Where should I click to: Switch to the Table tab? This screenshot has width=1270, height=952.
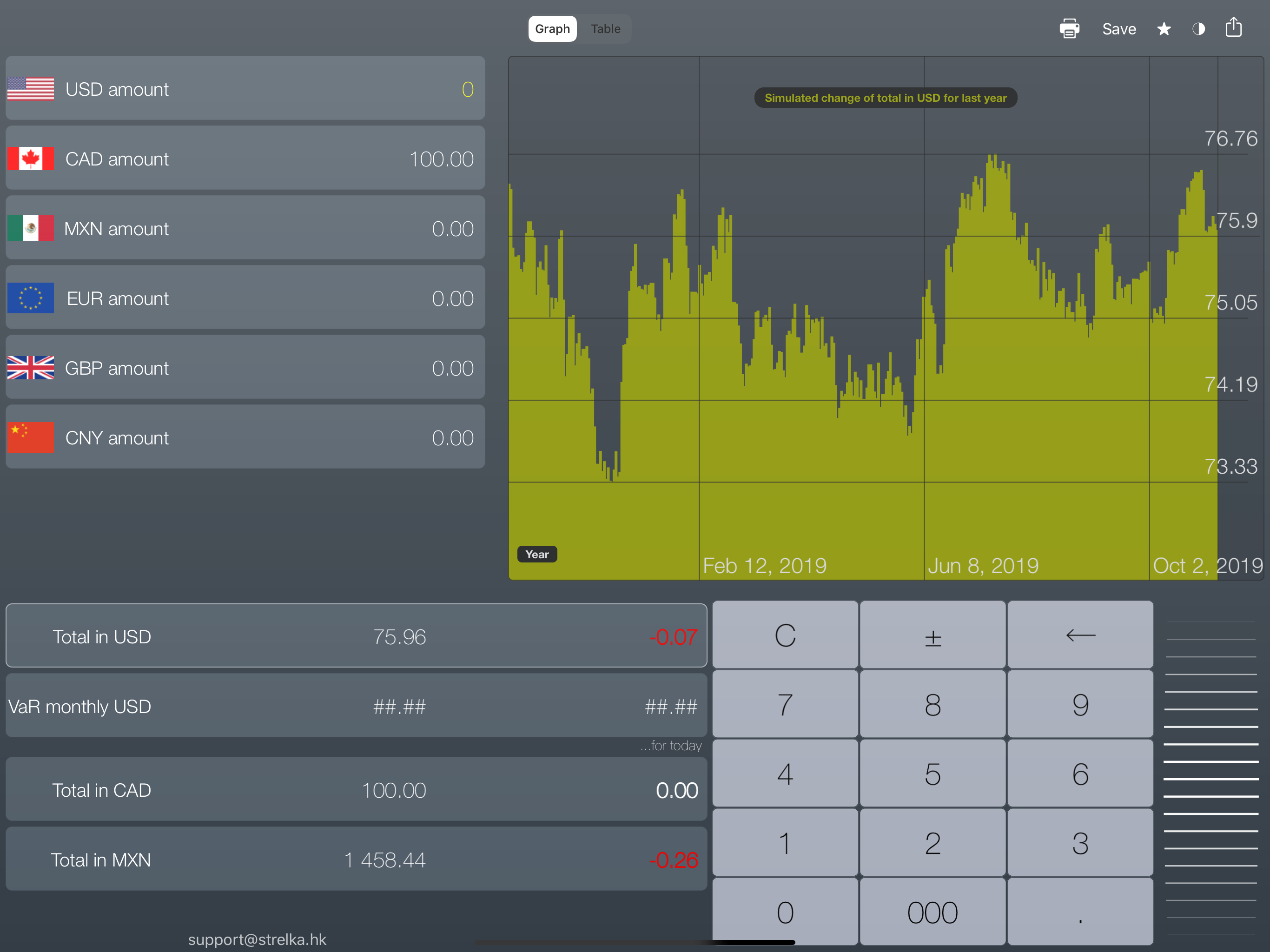click(x=605, y=29)
